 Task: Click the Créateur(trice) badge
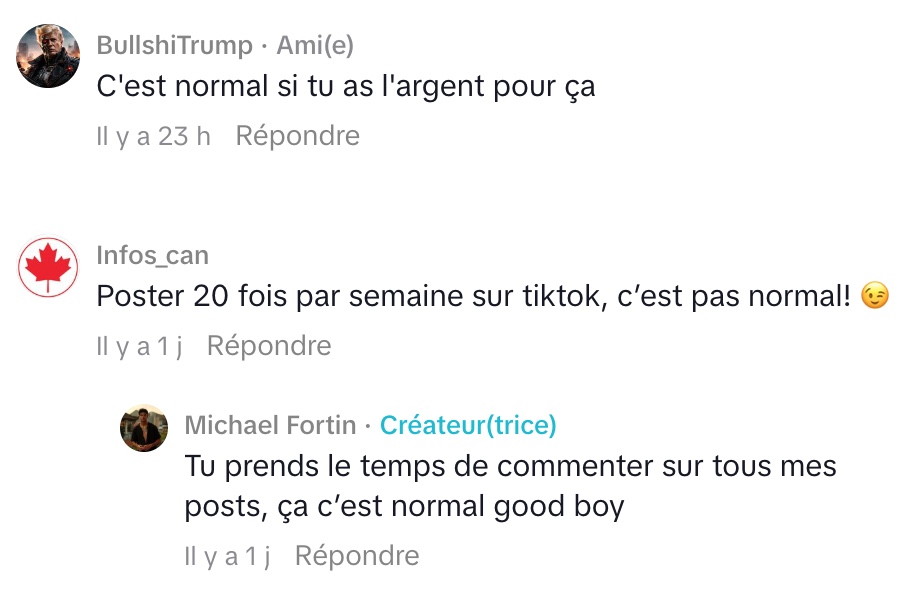(468, 426)
